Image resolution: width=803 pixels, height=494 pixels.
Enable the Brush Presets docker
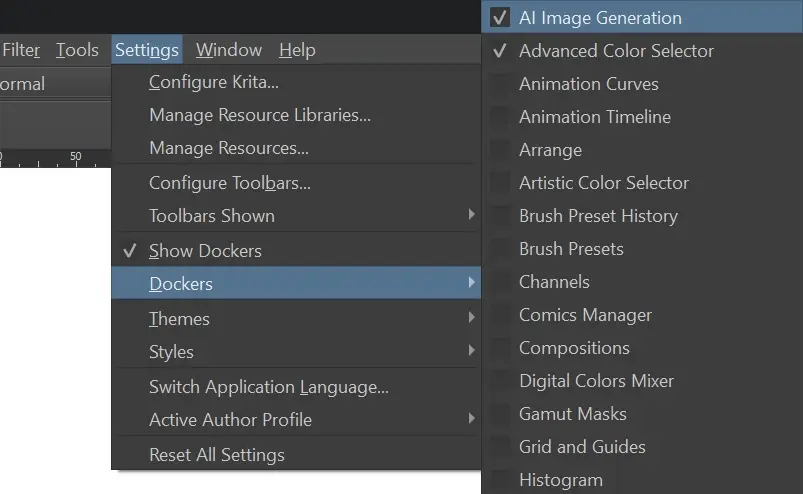pos(642,249)
